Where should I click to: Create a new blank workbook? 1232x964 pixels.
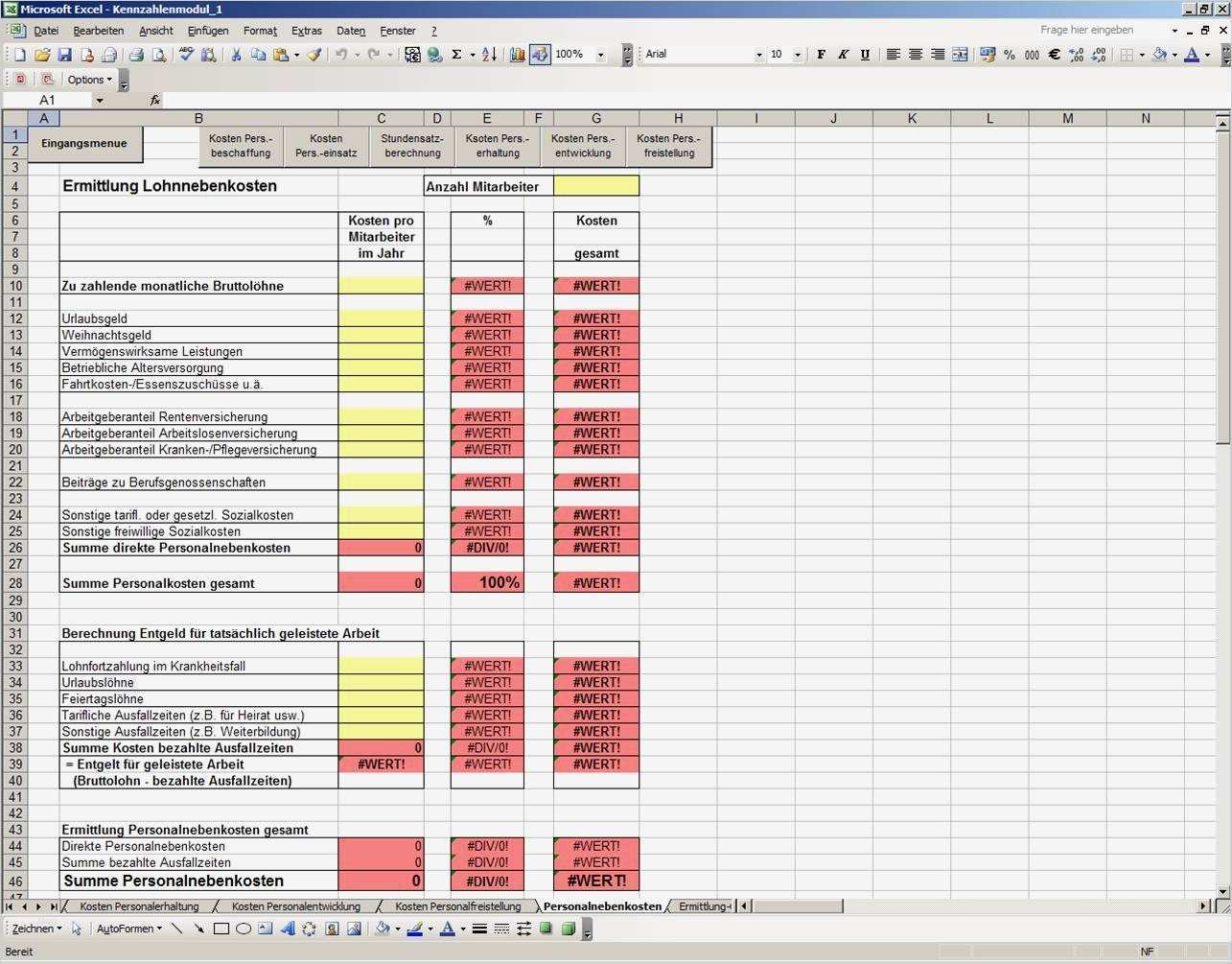(20, 55)
